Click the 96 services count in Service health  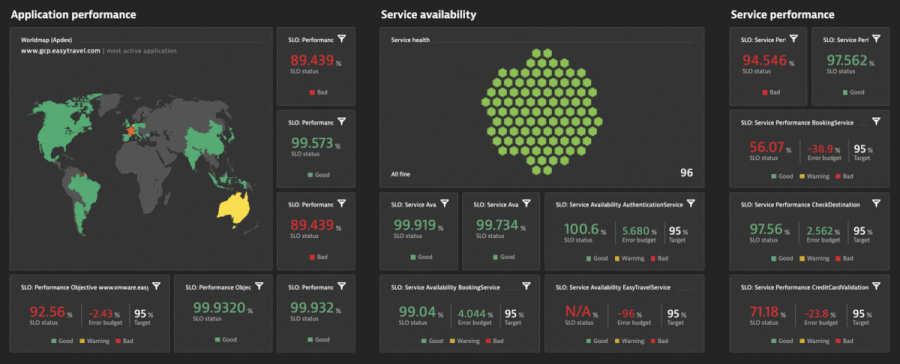[x=686, y=173]
